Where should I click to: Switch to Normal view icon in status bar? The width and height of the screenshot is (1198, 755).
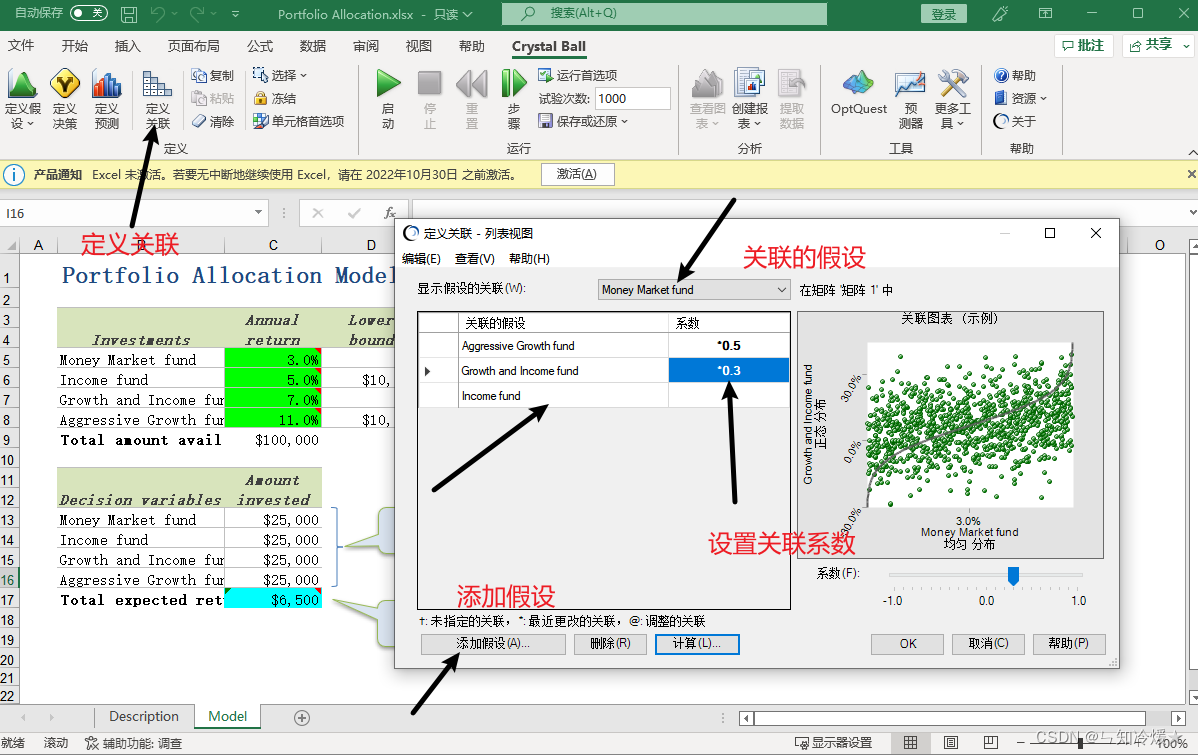coord(911,742)
